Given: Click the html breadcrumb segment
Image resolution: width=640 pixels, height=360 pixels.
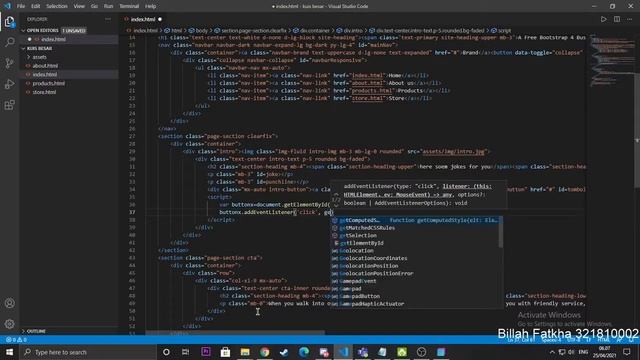Looking at the screenshot, I should pyautogui.click(x=177, y=31).
